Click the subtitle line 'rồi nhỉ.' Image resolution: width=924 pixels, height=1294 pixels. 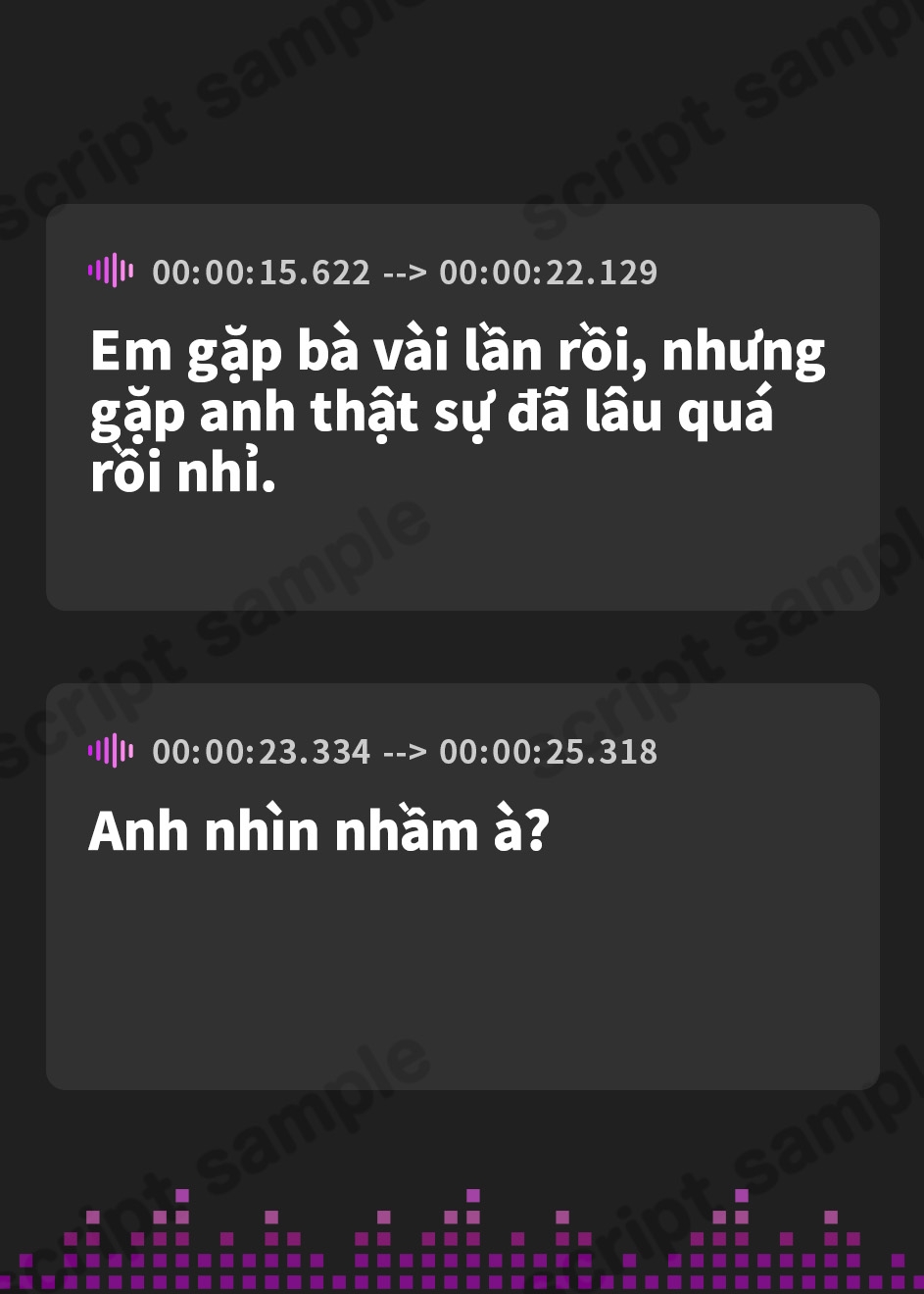(182, 472)
